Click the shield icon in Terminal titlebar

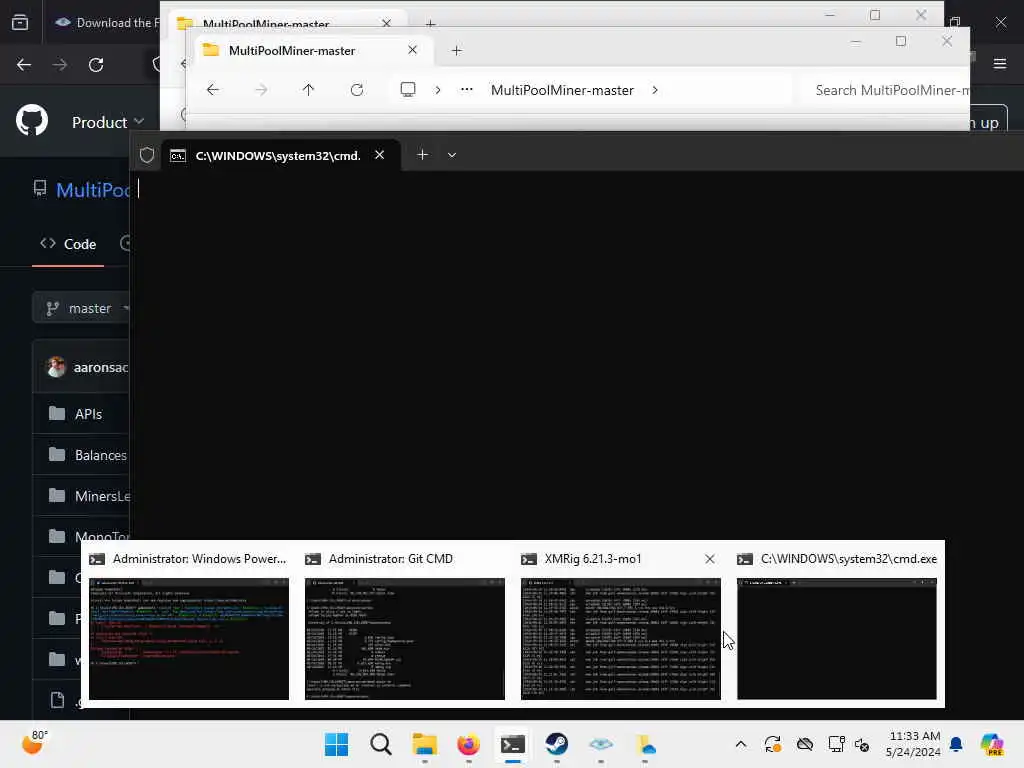(x=147, y=155)
